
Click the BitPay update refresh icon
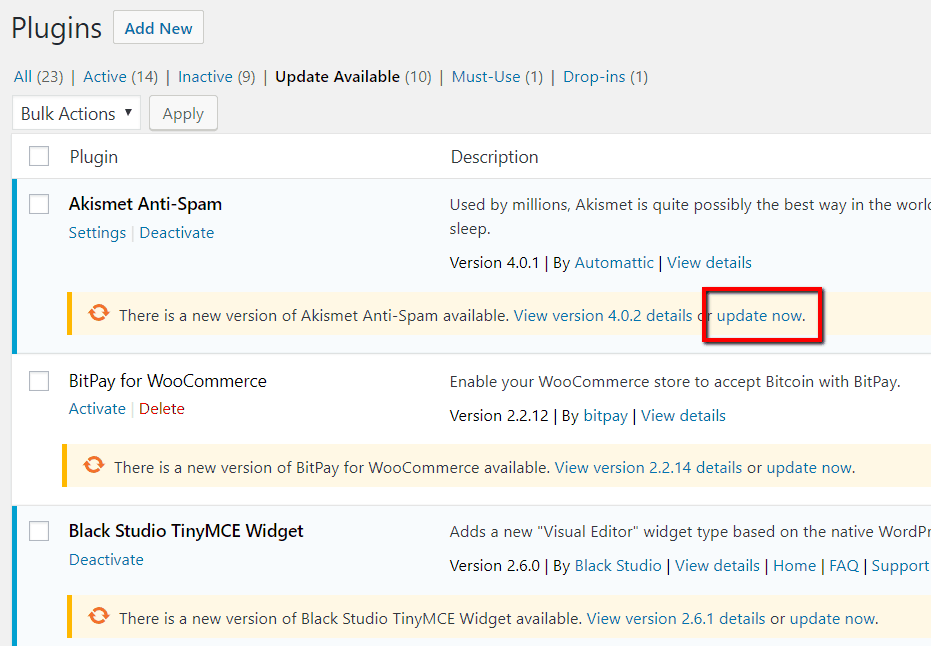coord(94,464)
